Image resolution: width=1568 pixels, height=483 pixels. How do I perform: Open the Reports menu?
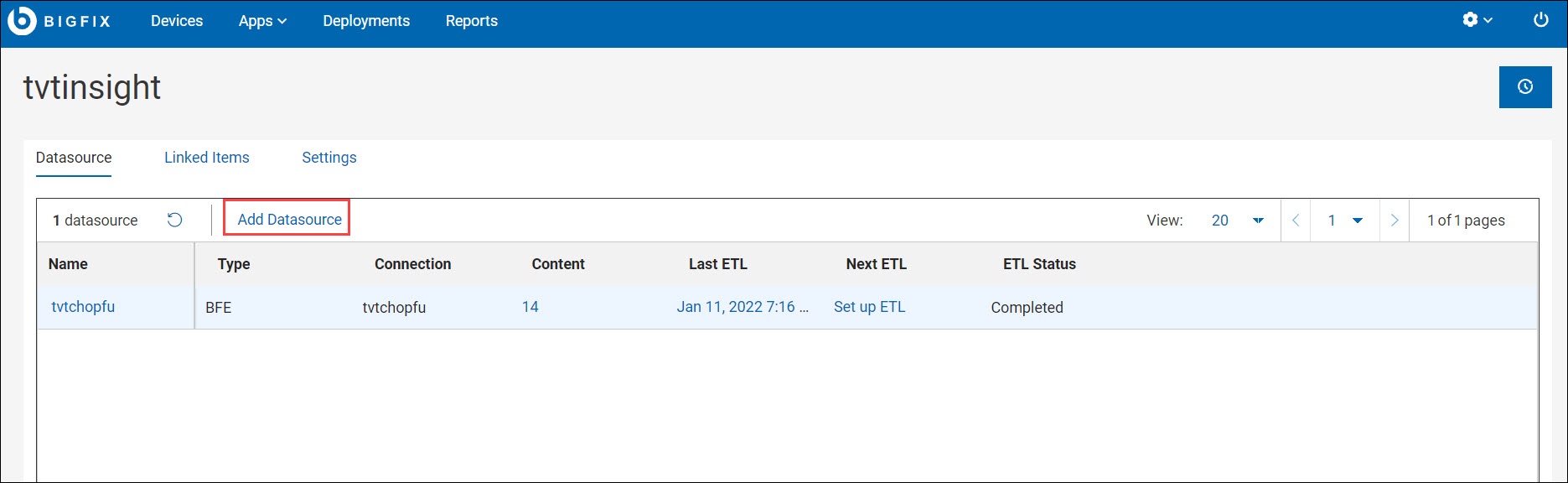tap(472, 21)
